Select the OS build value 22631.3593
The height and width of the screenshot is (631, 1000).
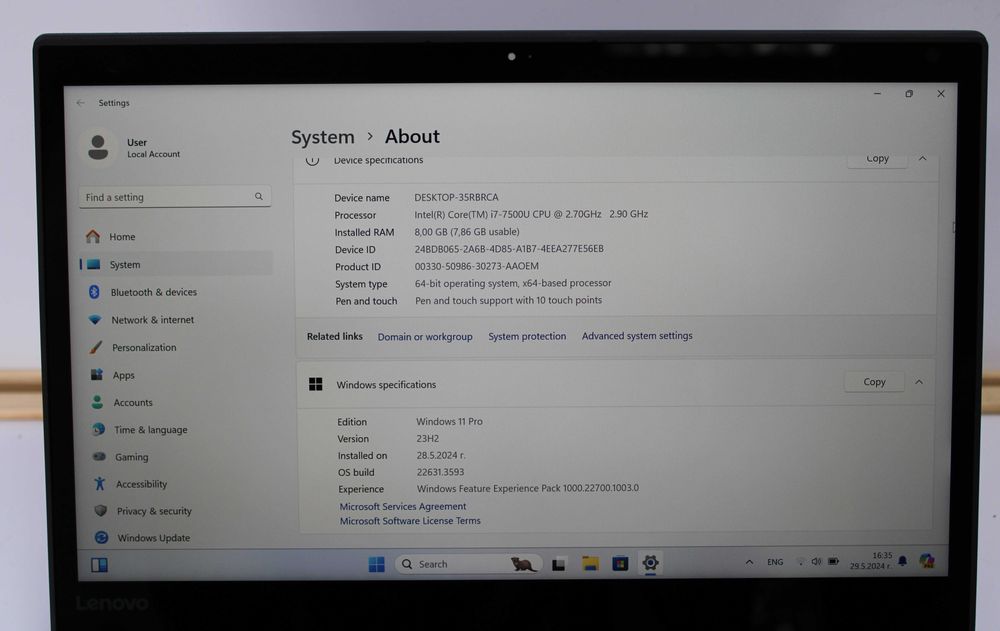(440, 472)
